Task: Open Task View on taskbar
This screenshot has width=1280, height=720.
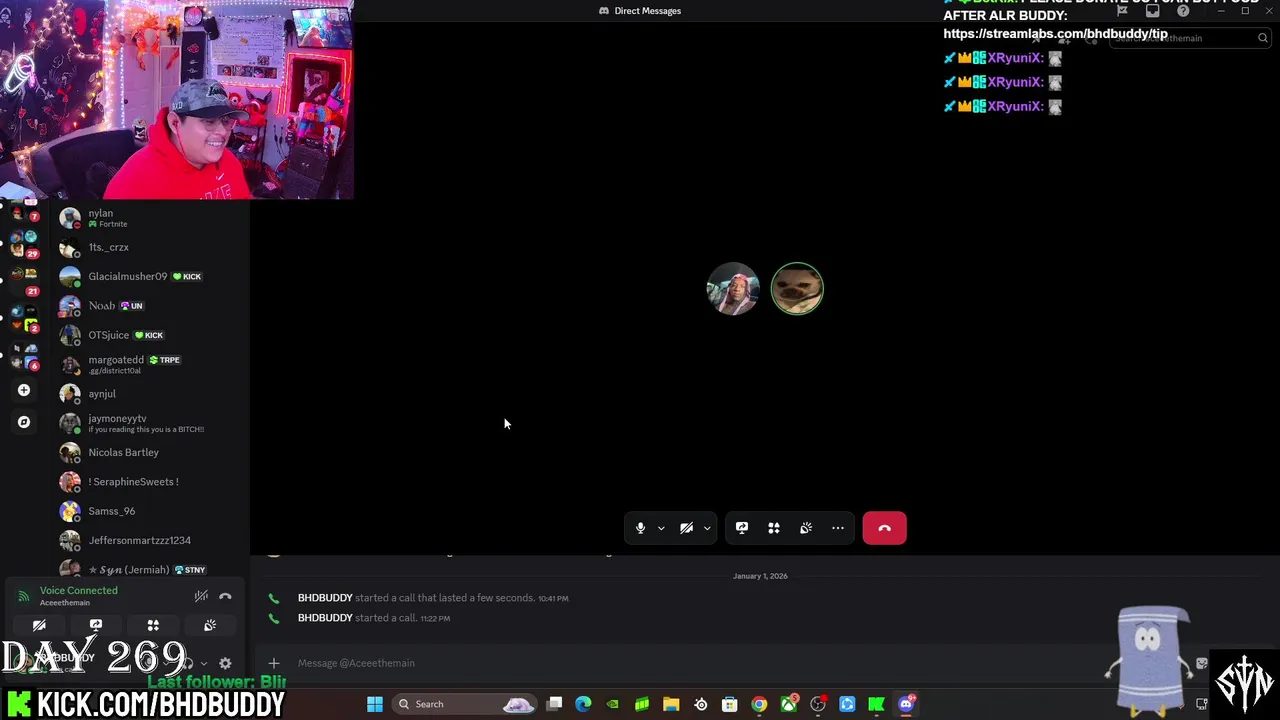Action: (x=555, y=704)
